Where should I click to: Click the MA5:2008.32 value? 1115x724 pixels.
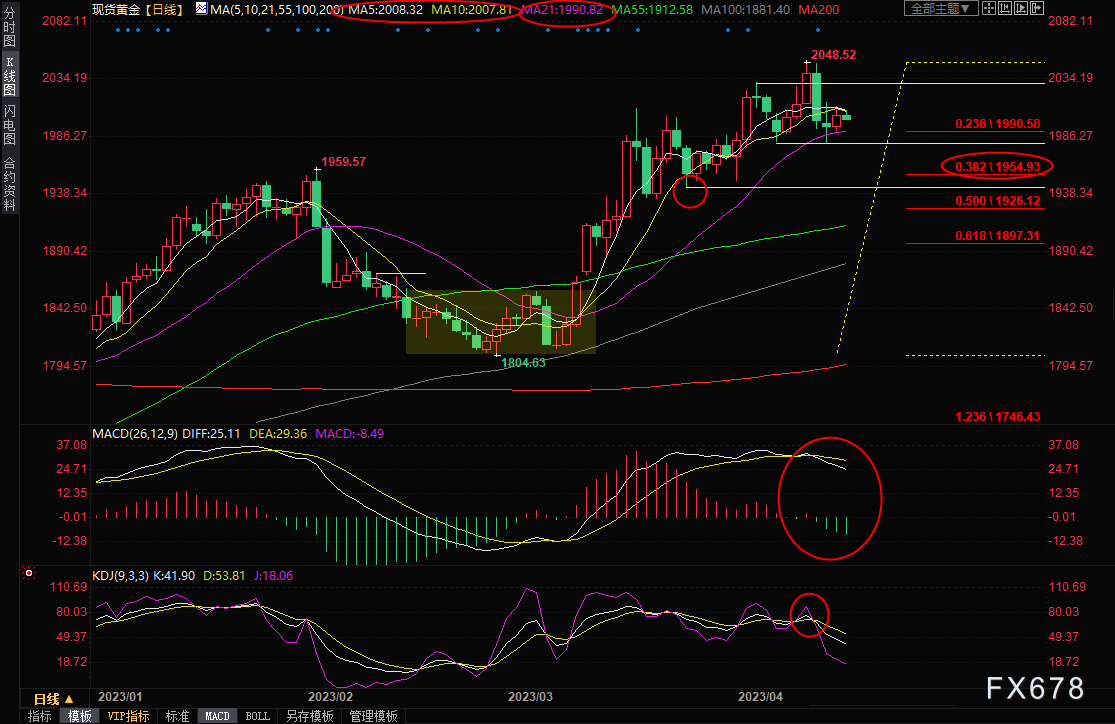pyautogui.click(x=385, y=10)
